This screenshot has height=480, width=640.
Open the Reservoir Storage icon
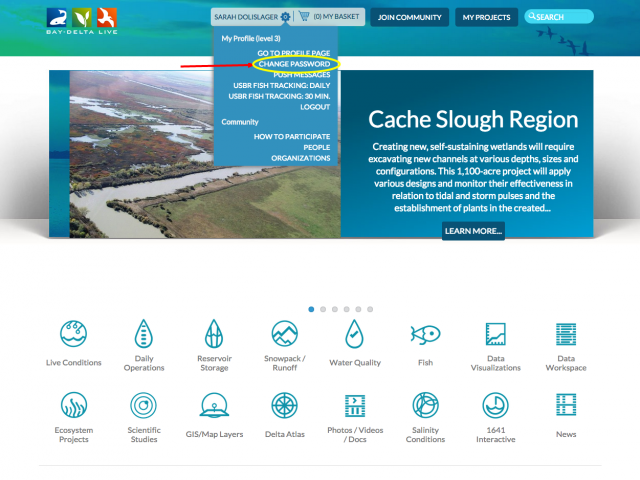click(214, 333)
